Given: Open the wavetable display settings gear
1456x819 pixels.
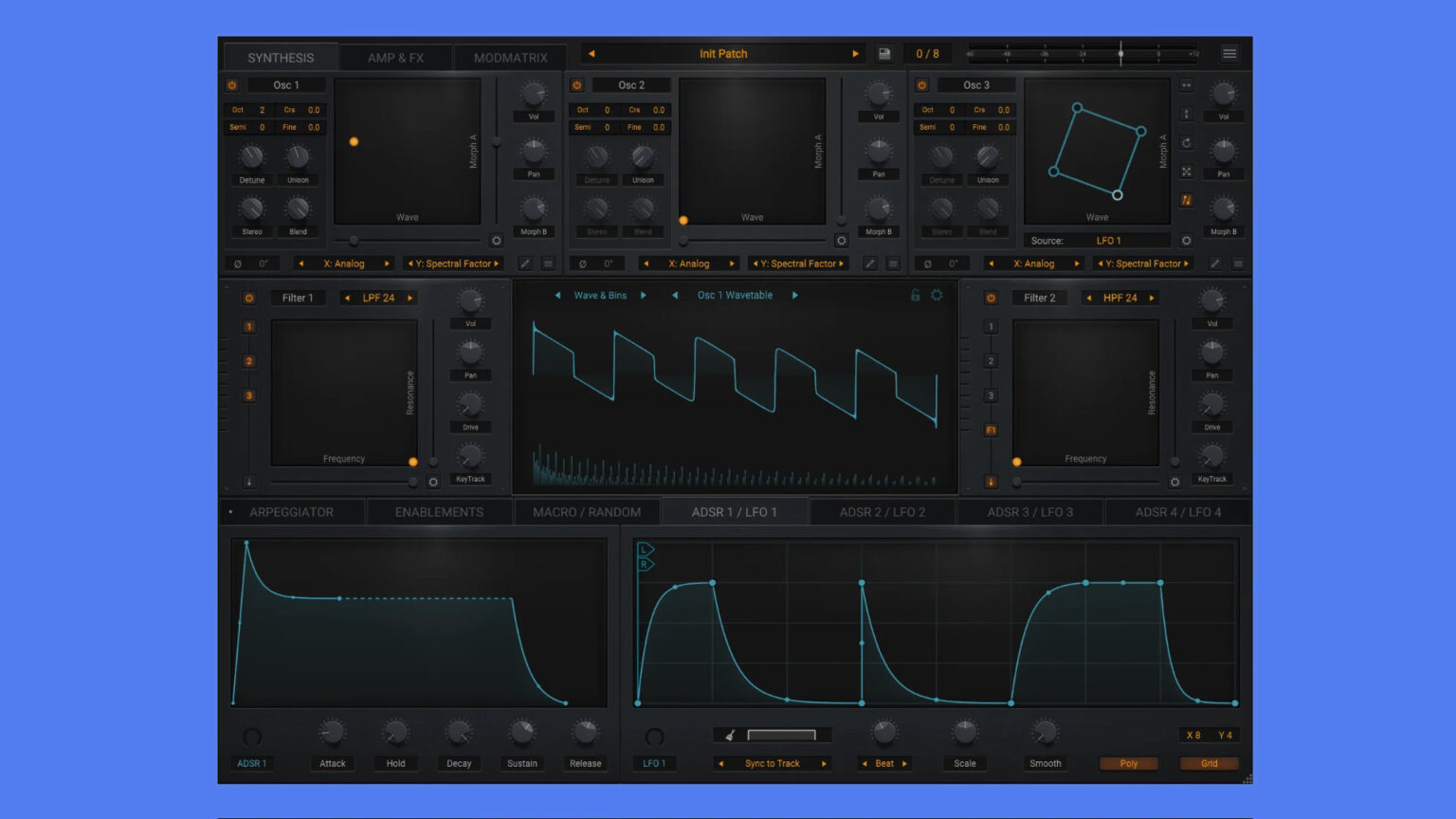Looking at the screenshot, I should (937, 295).
